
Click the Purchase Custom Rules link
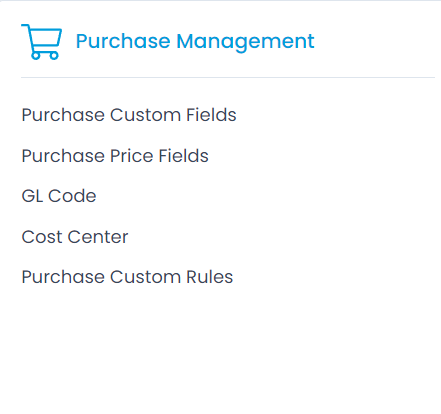coord(127,277)
